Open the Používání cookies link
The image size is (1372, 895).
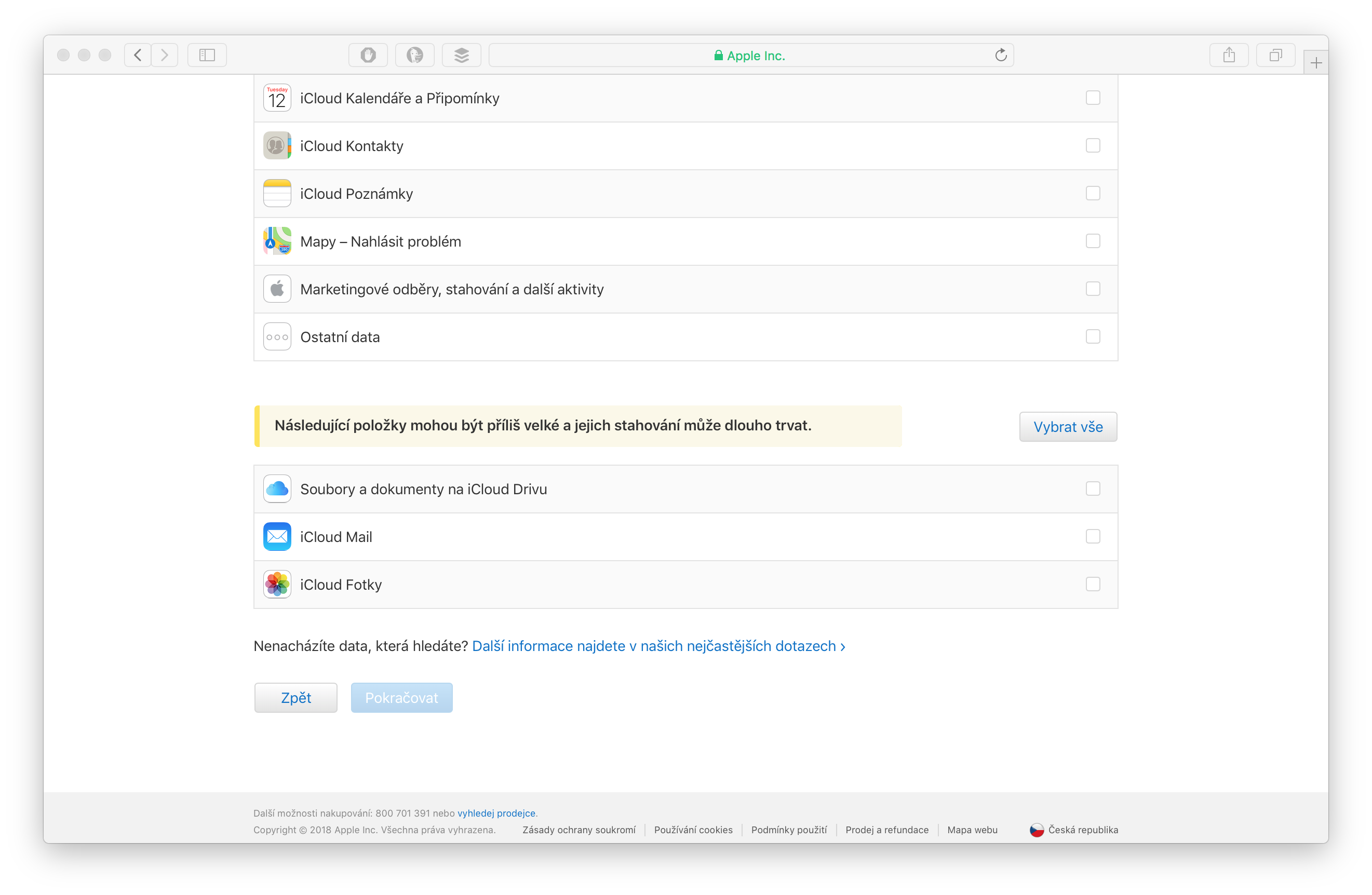click(693, 830)
